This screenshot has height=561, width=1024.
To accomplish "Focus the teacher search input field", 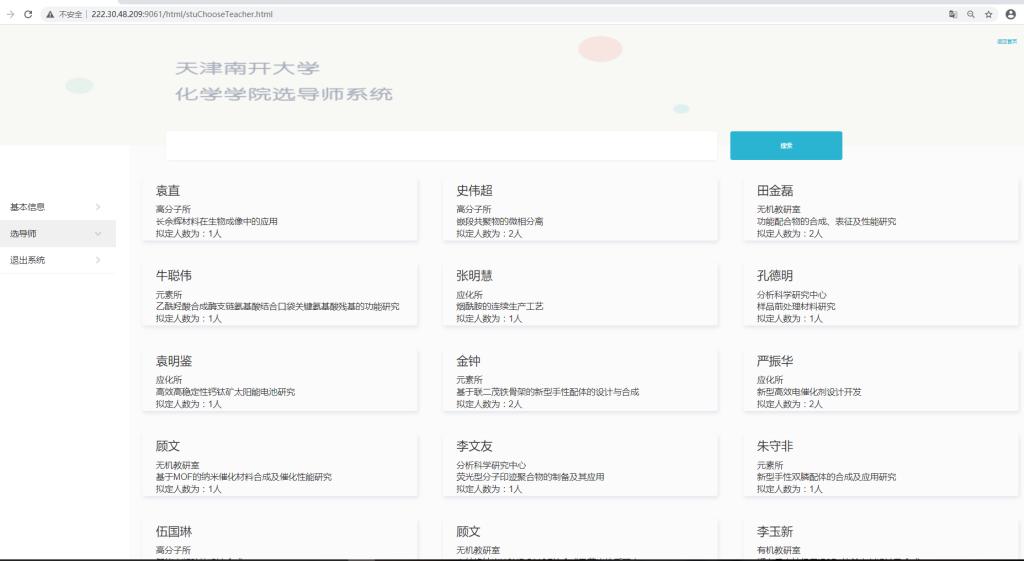I will [x=441, y=146].
